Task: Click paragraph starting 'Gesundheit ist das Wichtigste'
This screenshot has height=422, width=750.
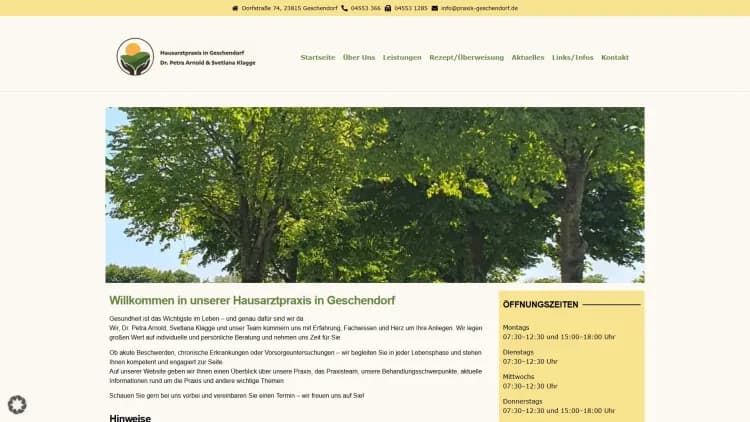Action: click(296, 328)
